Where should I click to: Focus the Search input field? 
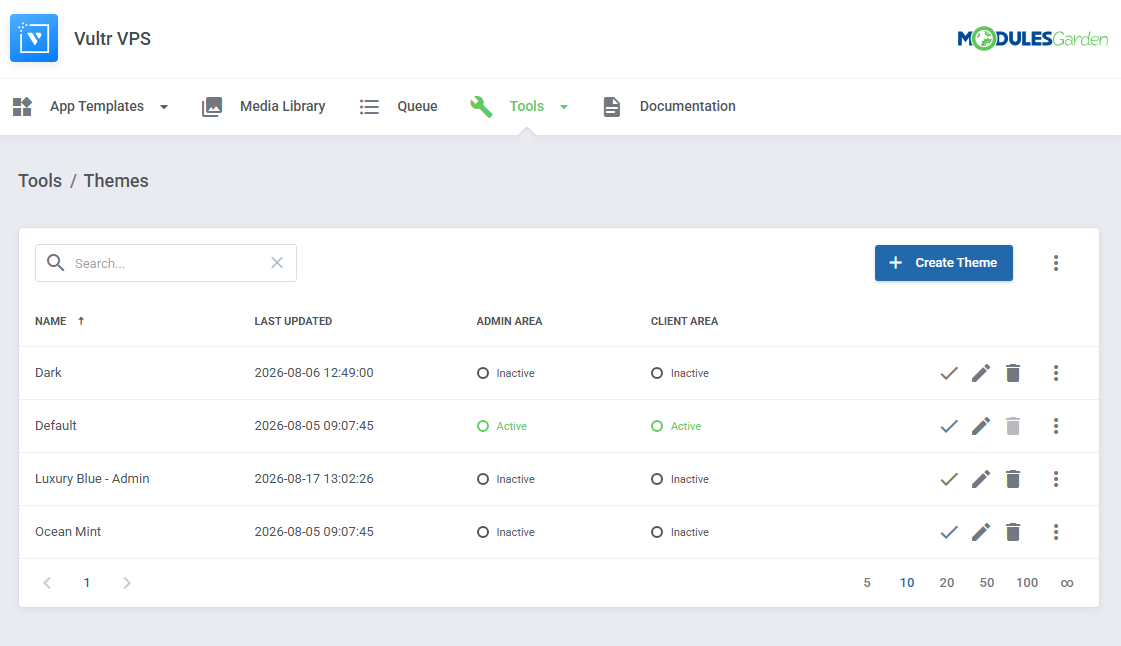click(x=166, y=263)
